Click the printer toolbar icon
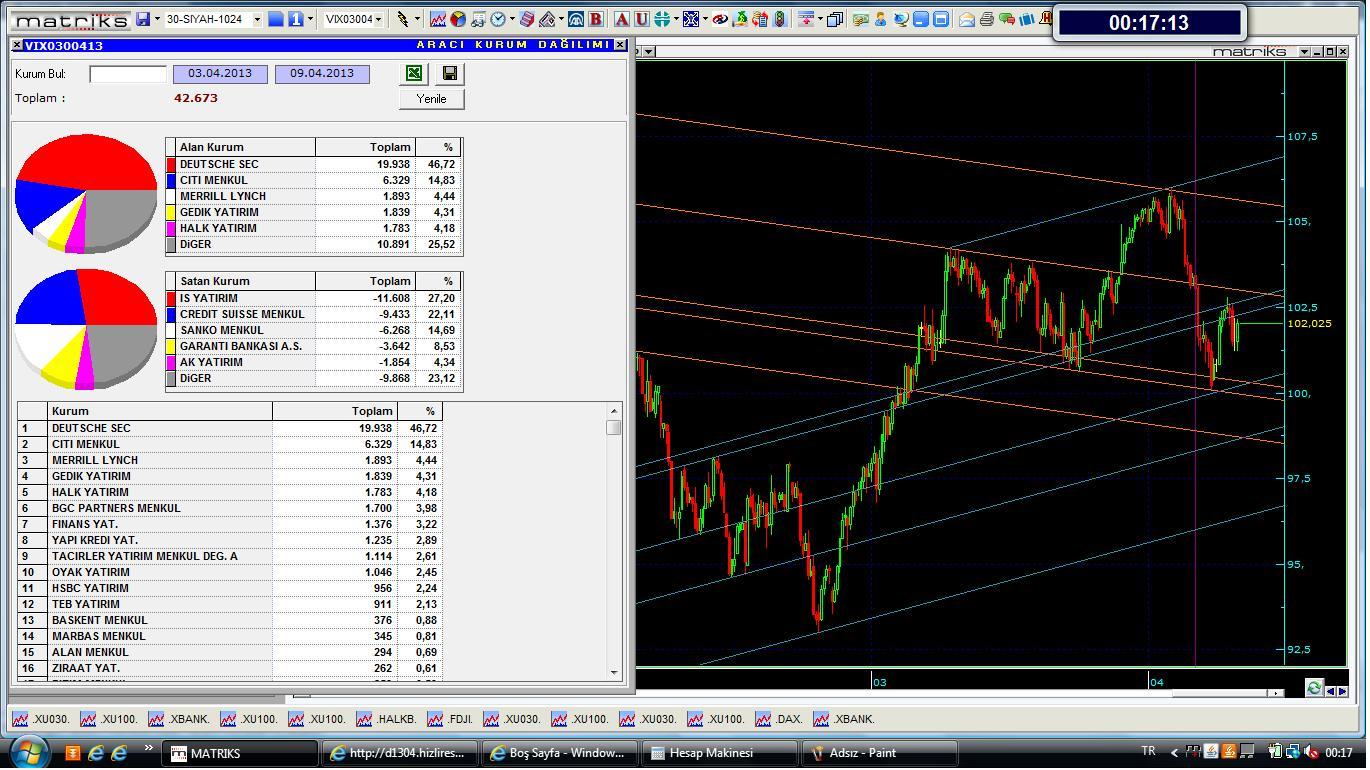This screenshot has width=1370, height=770. (986, 19)
